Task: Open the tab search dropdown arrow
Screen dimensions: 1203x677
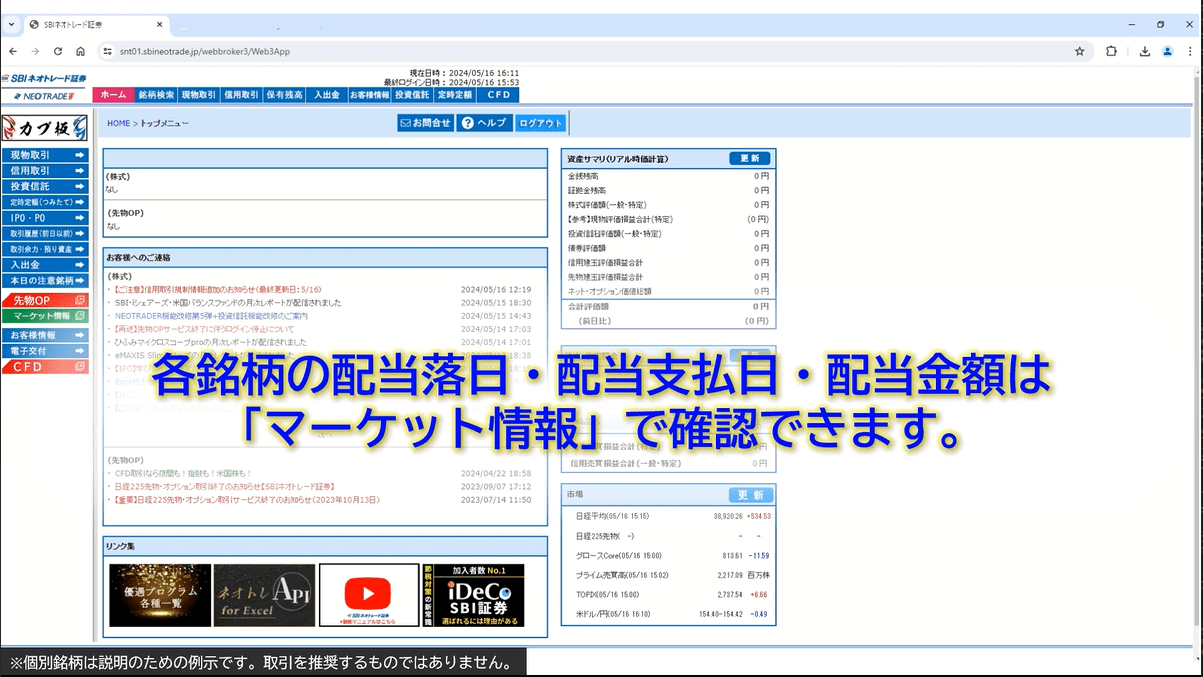Action: click(x=11, y=24)
